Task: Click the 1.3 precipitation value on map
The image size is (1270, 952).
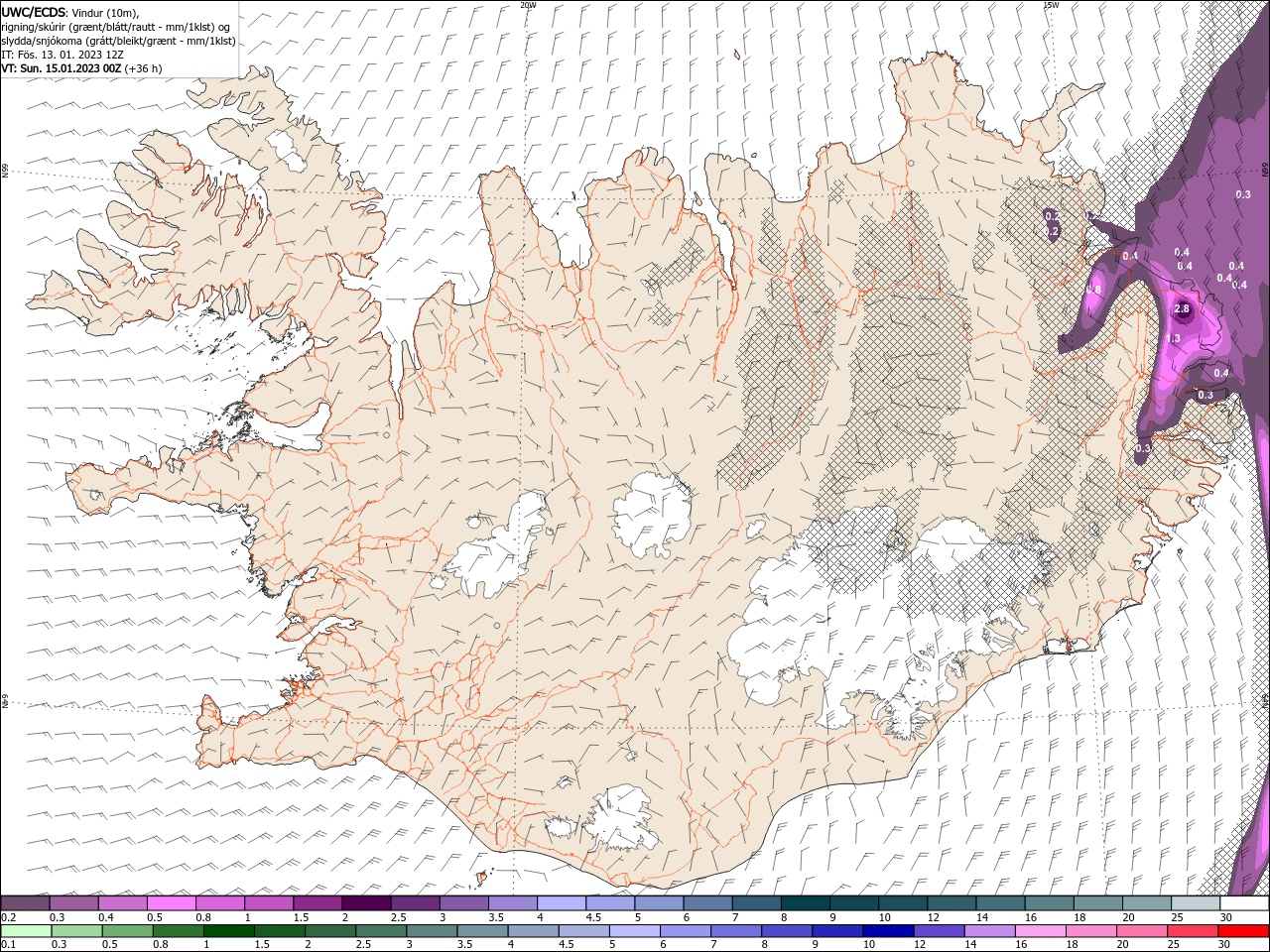Action: (1174, 339)
